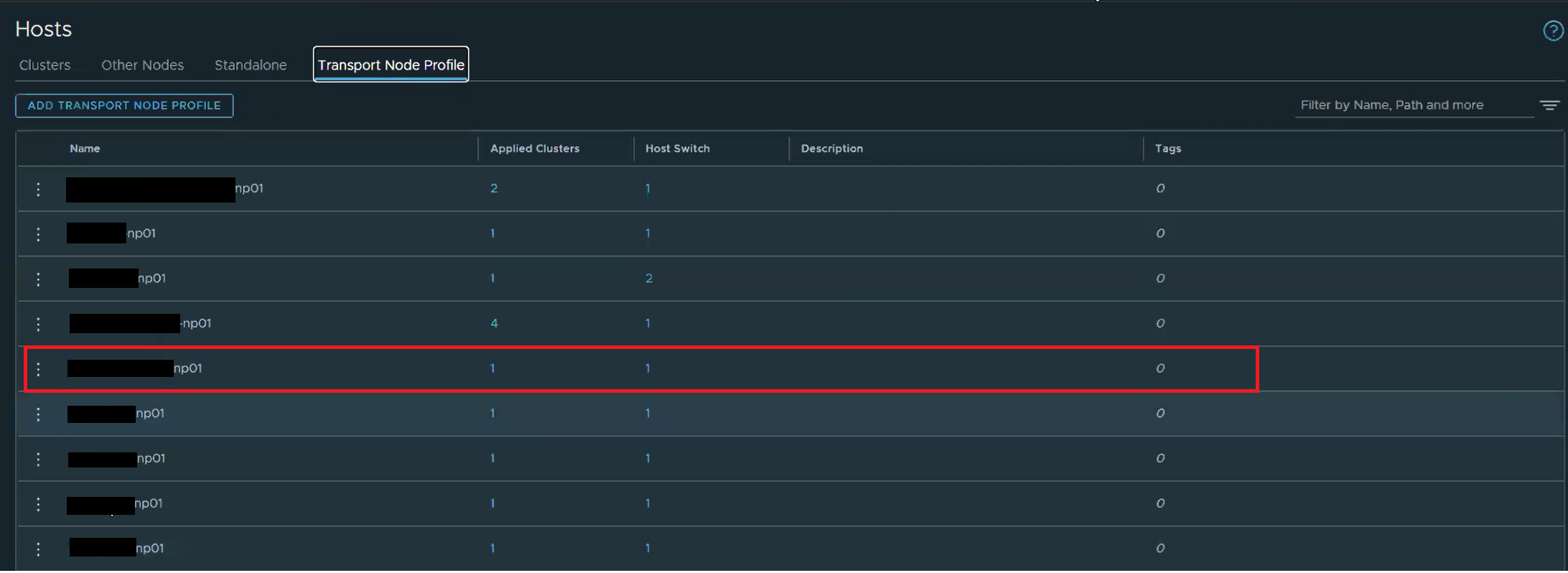Open kebab menu of the row with 4 applied clusters
The height and width of the screenshot is (573, 1568).
(39, 324)
